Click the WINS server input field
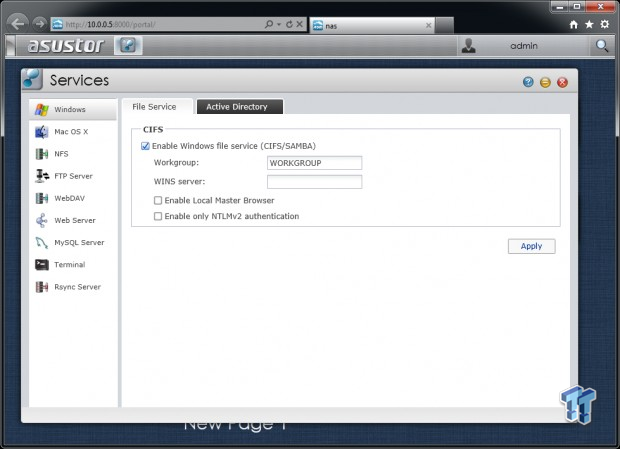620x449 pixels. pyautogui.click(x=314, y=182)
